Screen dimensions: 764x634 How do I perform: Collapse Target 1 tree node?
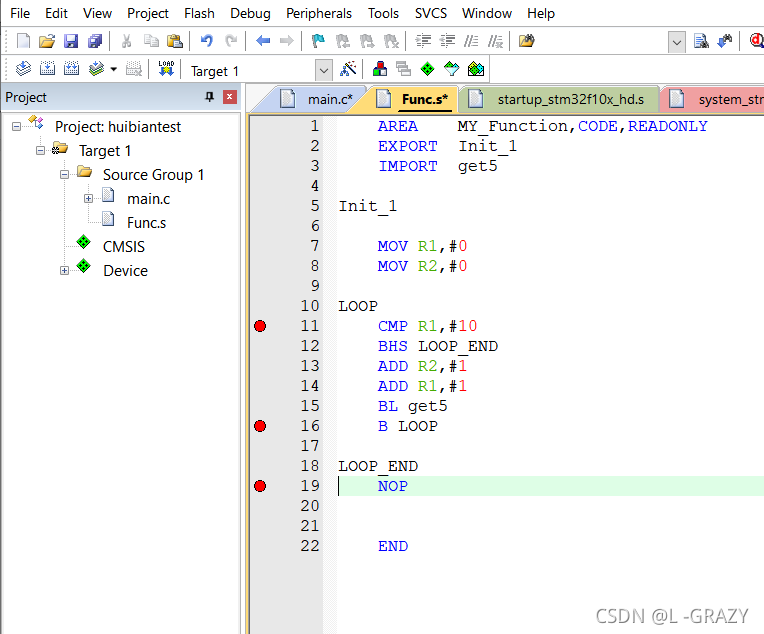coord(40,150)
